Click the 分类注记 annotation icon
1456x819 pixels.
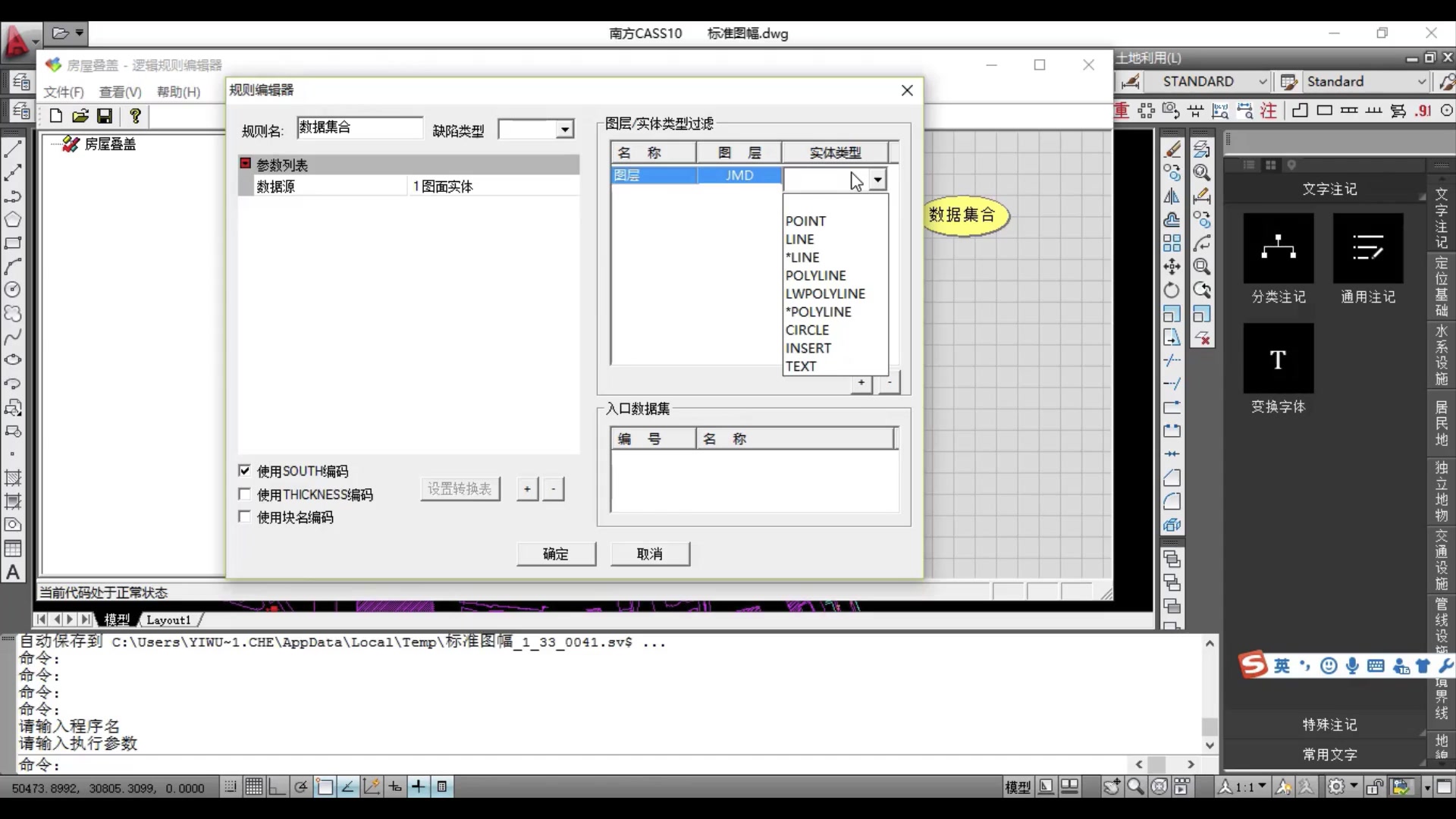[x=1279, y=249]
